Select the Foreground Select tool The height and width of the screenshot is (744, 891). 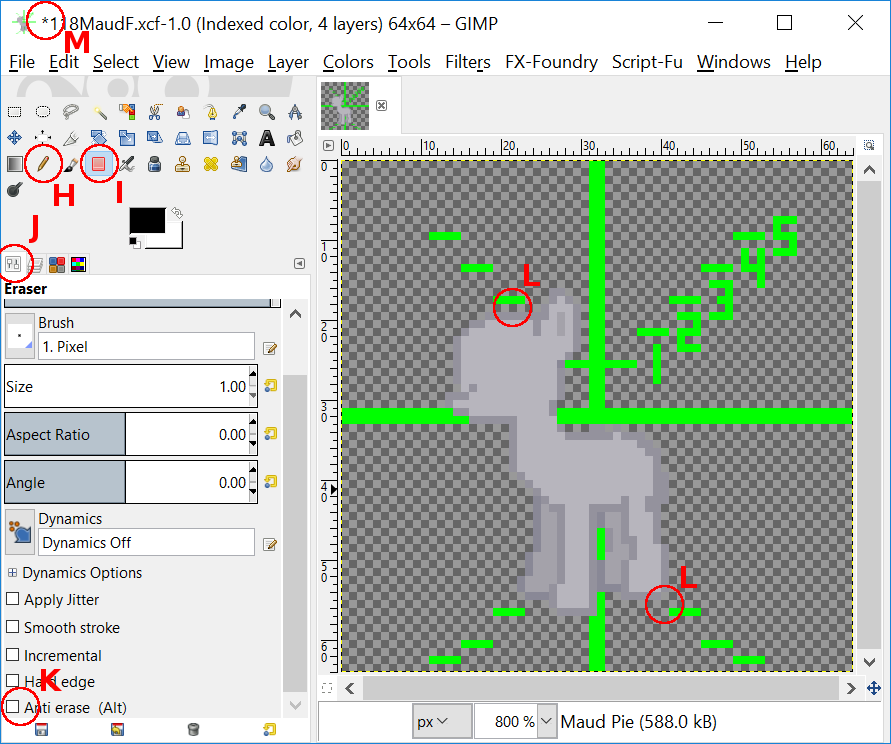point(182,111)
